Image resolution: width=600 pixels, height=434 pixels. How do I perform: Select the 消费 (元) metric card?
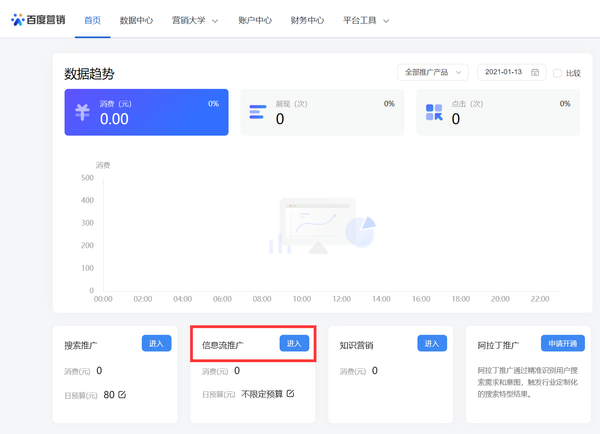(146, 112)
